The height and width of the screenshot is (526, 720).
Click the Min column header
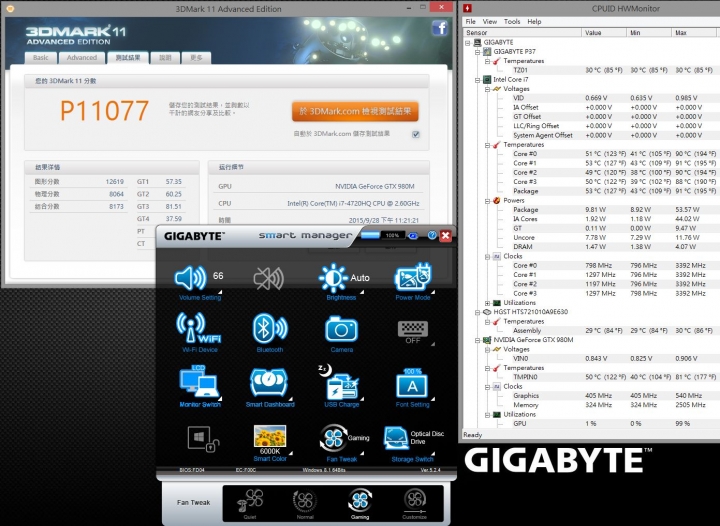[x=649, y=33]
